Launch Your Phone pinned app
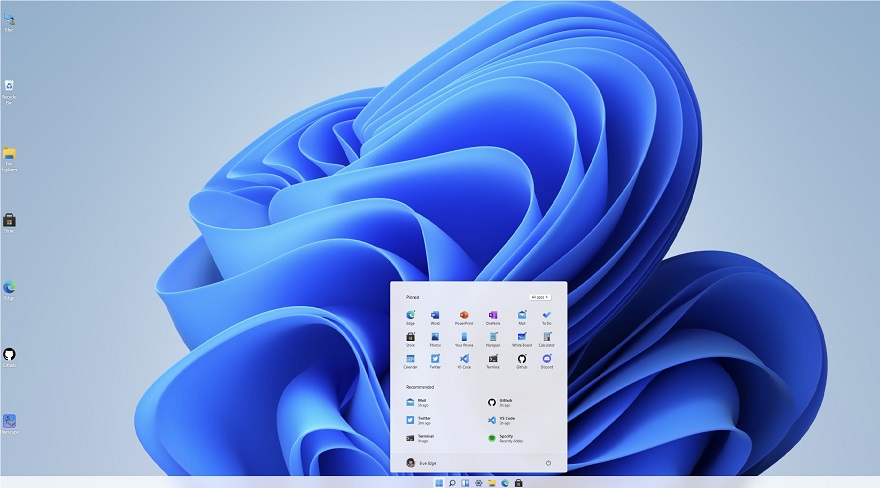 pos(464,337)
